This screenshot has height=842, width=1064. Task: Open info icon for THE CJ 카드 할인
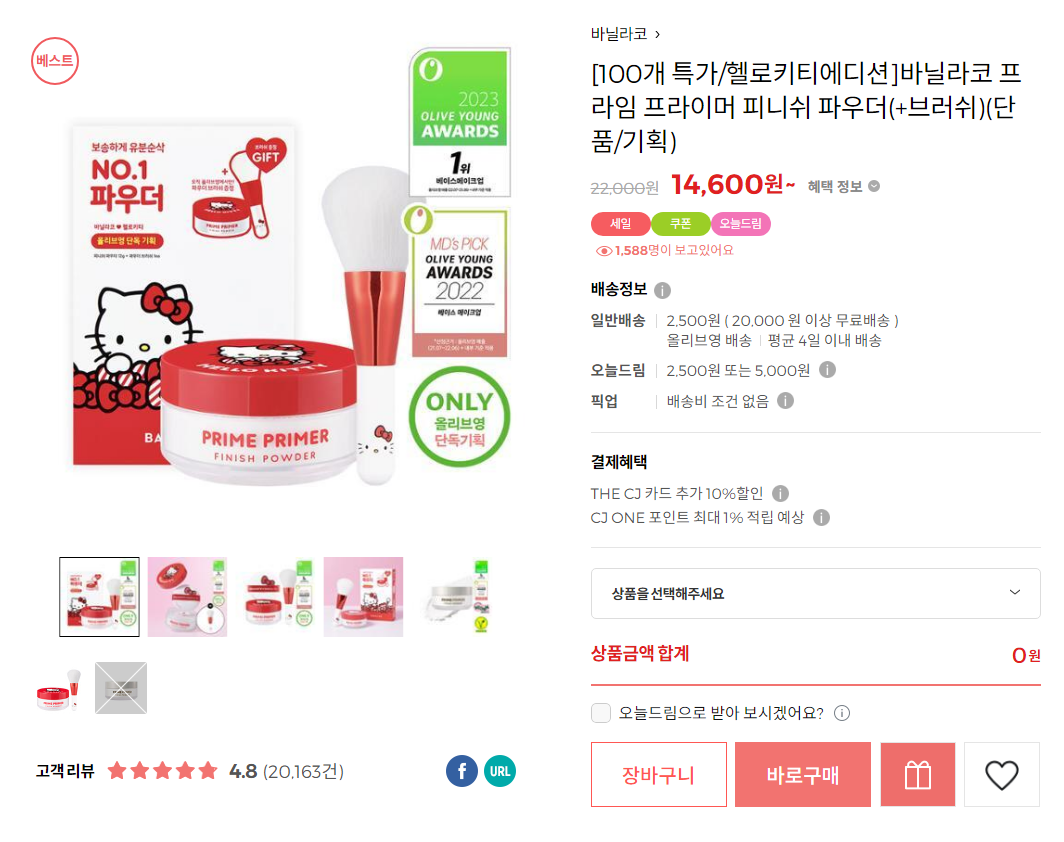780,493
